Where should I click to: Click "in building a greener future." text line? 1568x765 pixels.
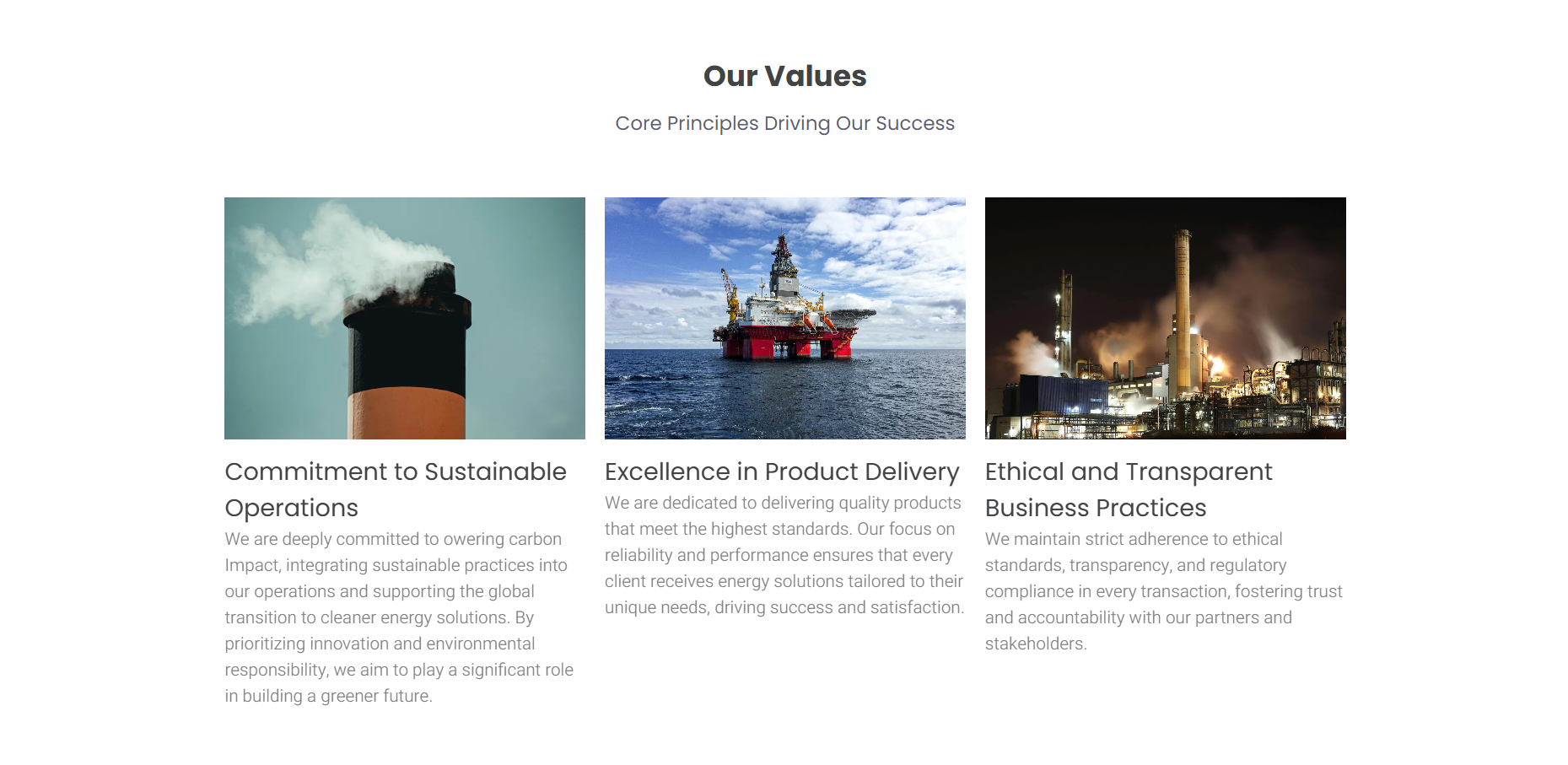pos(328,696)
